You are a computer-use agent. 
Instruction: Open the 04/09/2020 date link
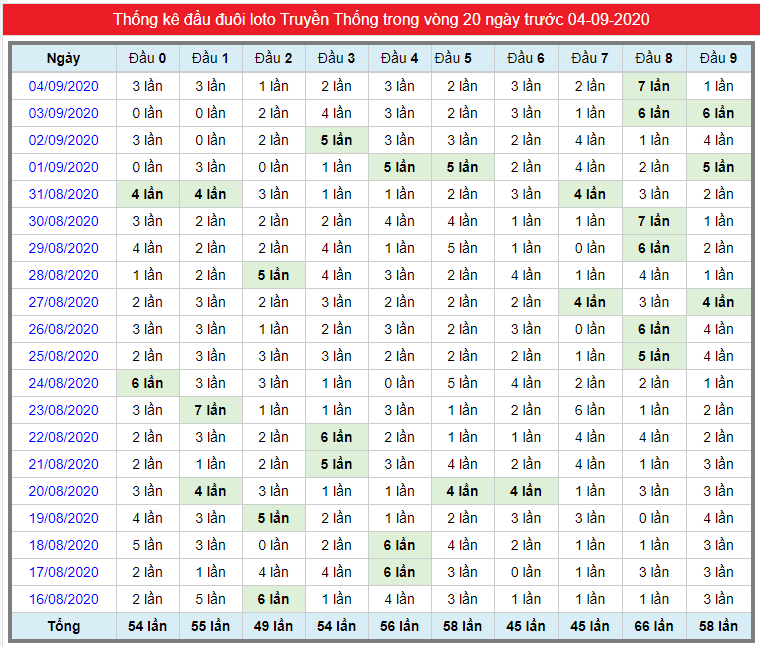[63, 86]
